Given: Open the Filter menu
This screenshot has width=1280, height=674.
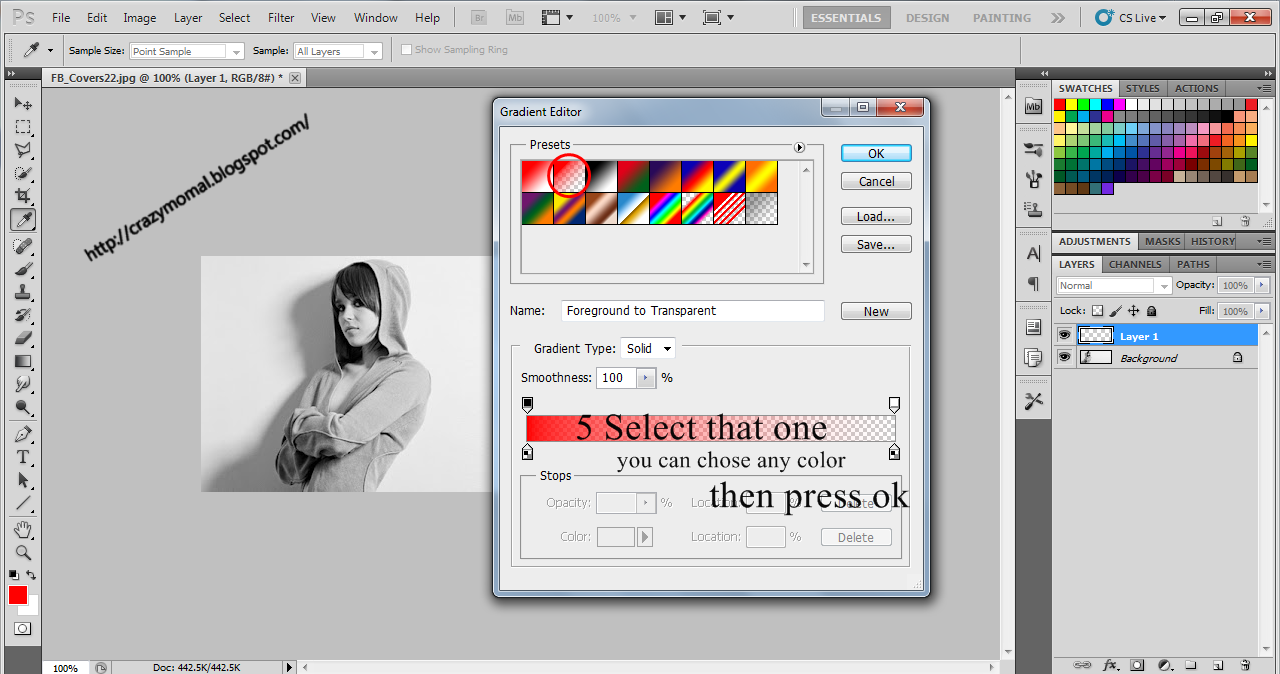Looking at the screenshot, I should click(x=281, y=17).
